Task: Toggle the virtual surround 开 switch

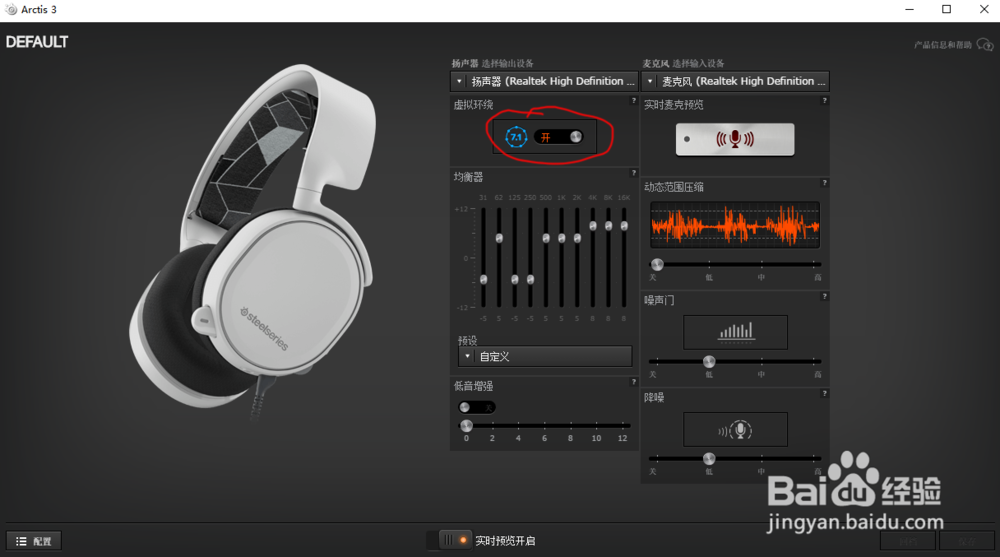Action: 559,137
